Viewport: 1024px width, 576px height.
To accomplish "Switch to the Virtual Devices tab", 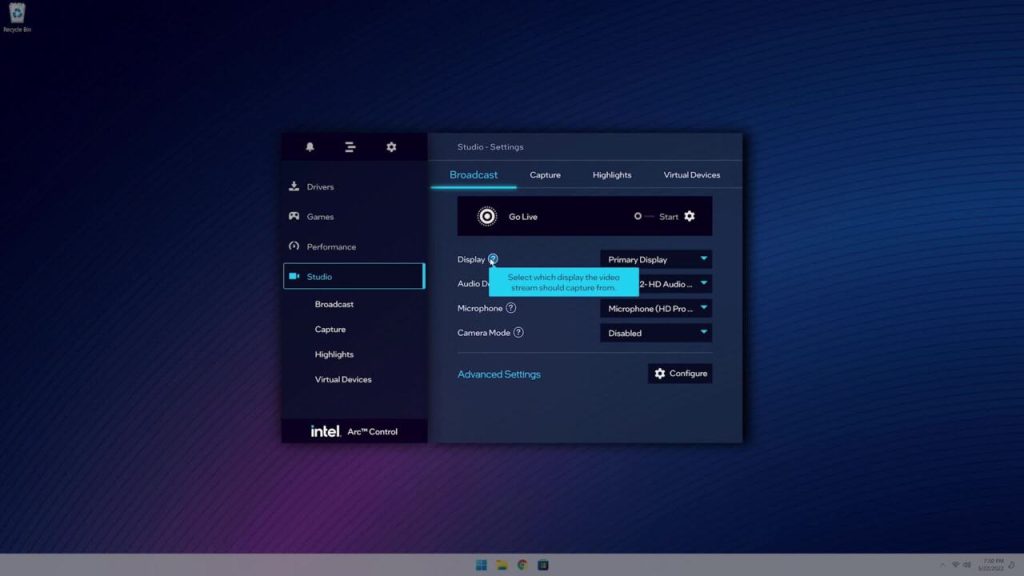I will [691, 175].
